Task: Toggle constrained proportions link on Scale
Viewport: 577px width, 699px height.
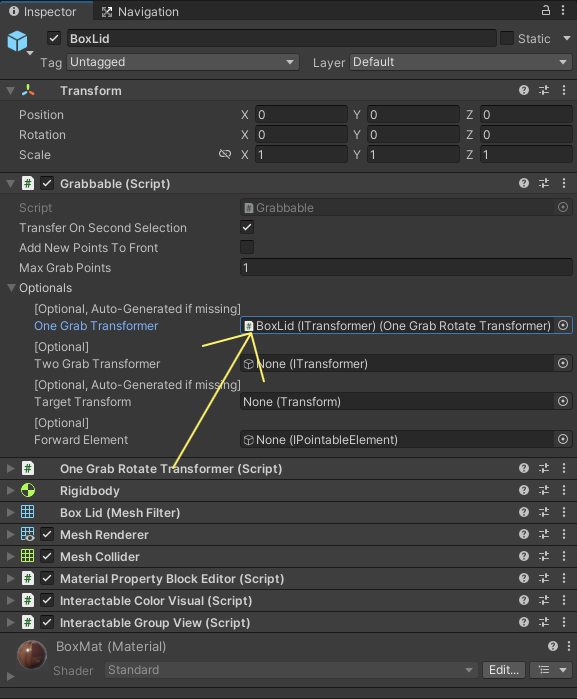Action: pos(225,154)
